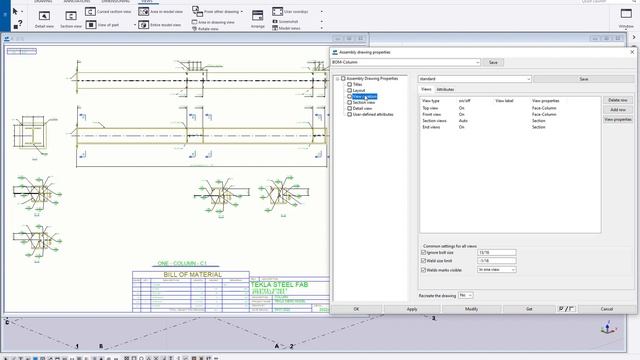Click the blue file menu strip
The image size is (640, 360).
pos(5,16)
